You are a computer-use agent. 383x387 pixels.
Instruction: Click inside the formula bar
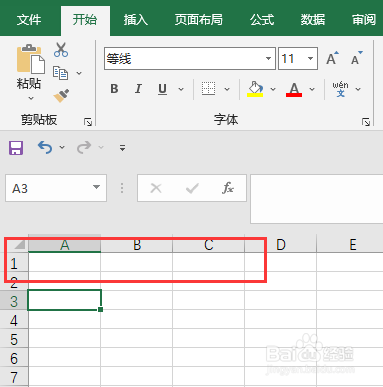tap(316, 199)
